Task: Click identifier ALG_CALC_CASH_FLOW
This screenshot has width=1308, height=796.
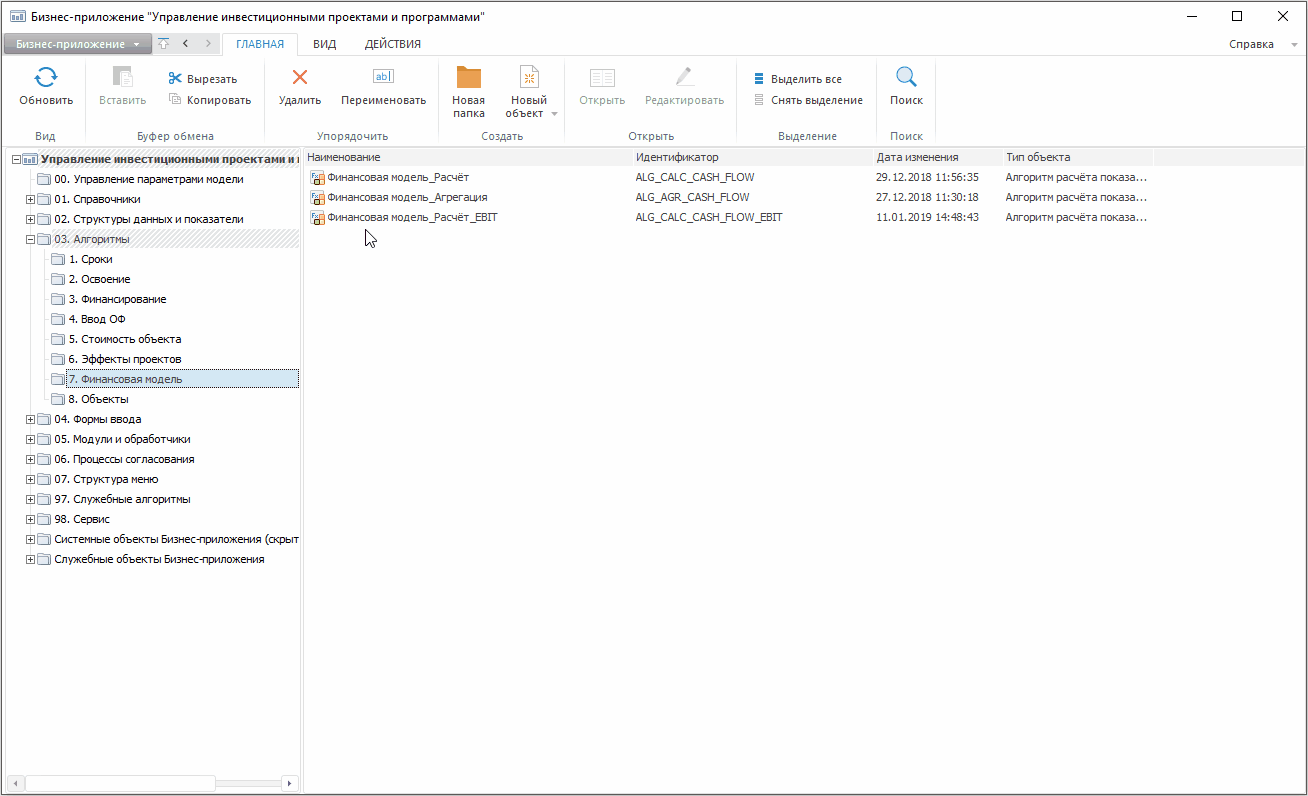Action: click(x=695, y=177)
